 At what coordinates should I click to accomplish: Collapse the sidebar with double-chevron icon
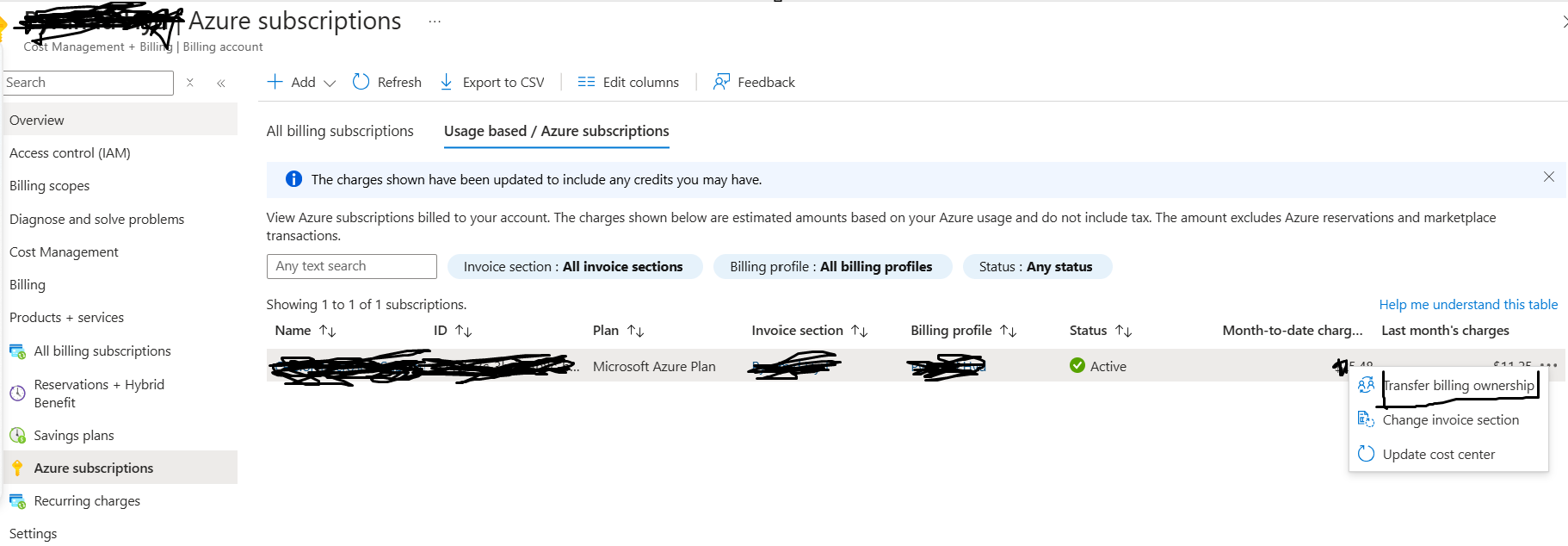pyautogui.click(x=221, y=83)
